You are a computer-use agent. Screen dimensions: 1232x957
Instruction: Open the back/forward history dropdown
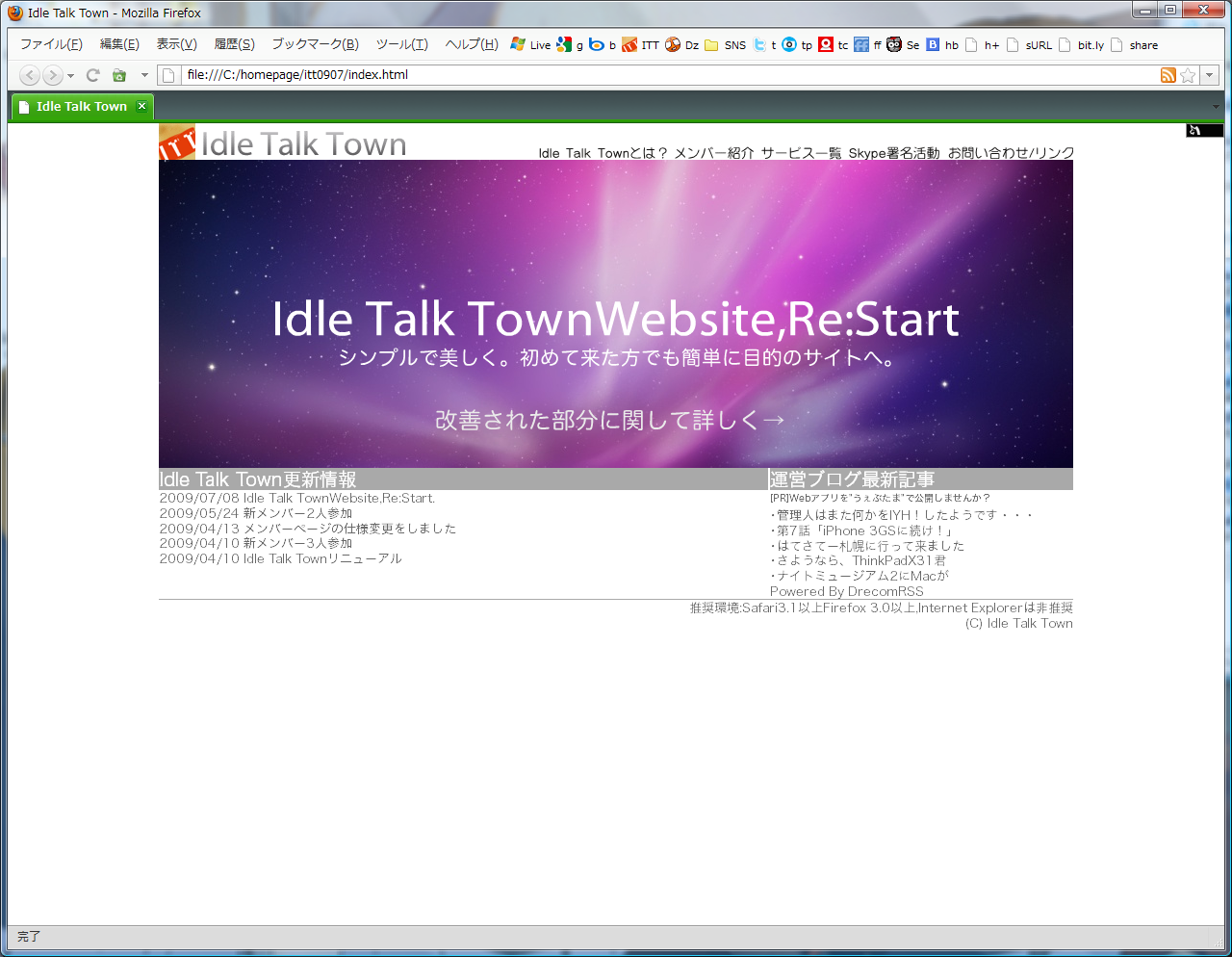click(x=70, y=75)
